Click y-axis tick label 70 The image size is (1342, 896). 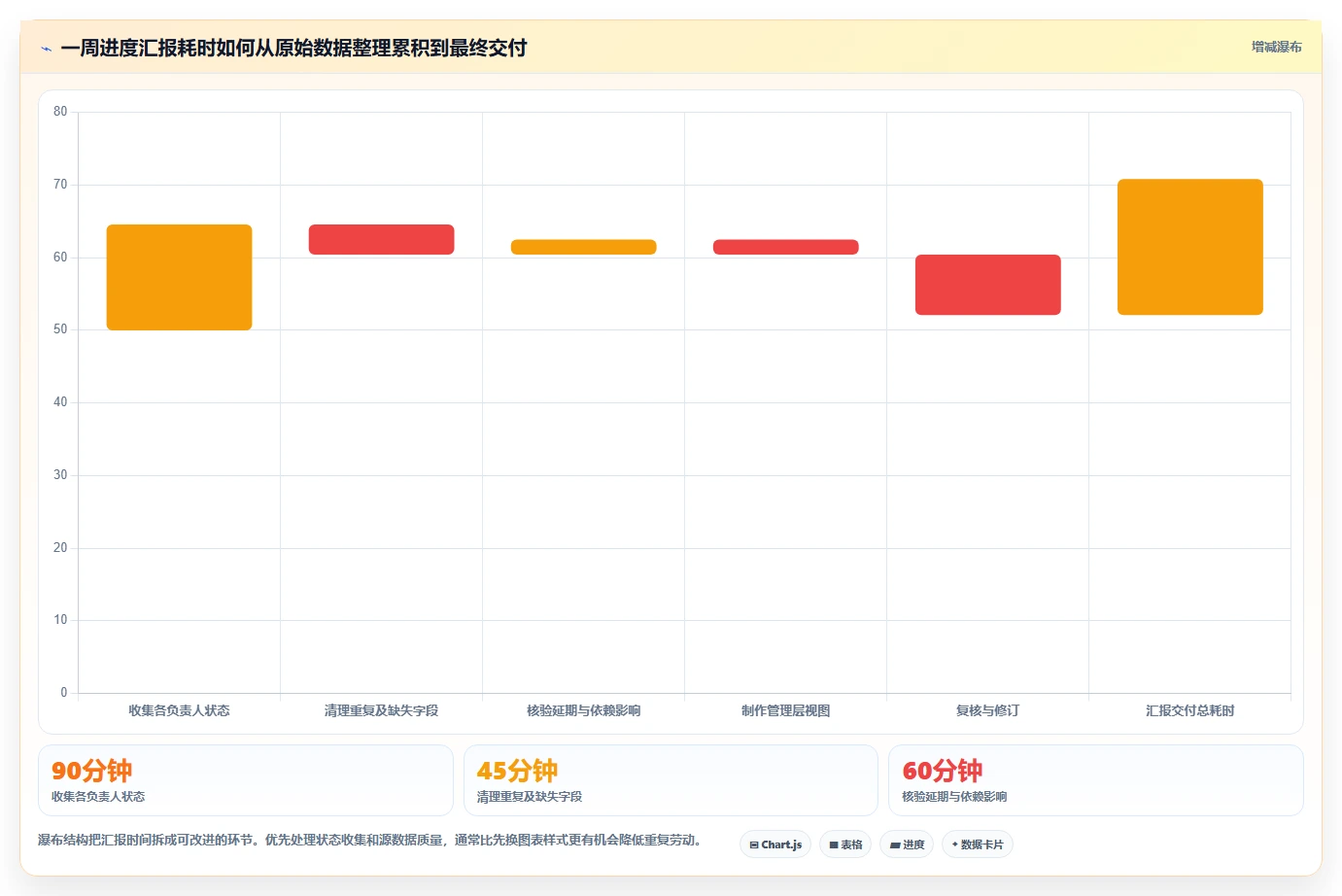(x=60, y=185)
